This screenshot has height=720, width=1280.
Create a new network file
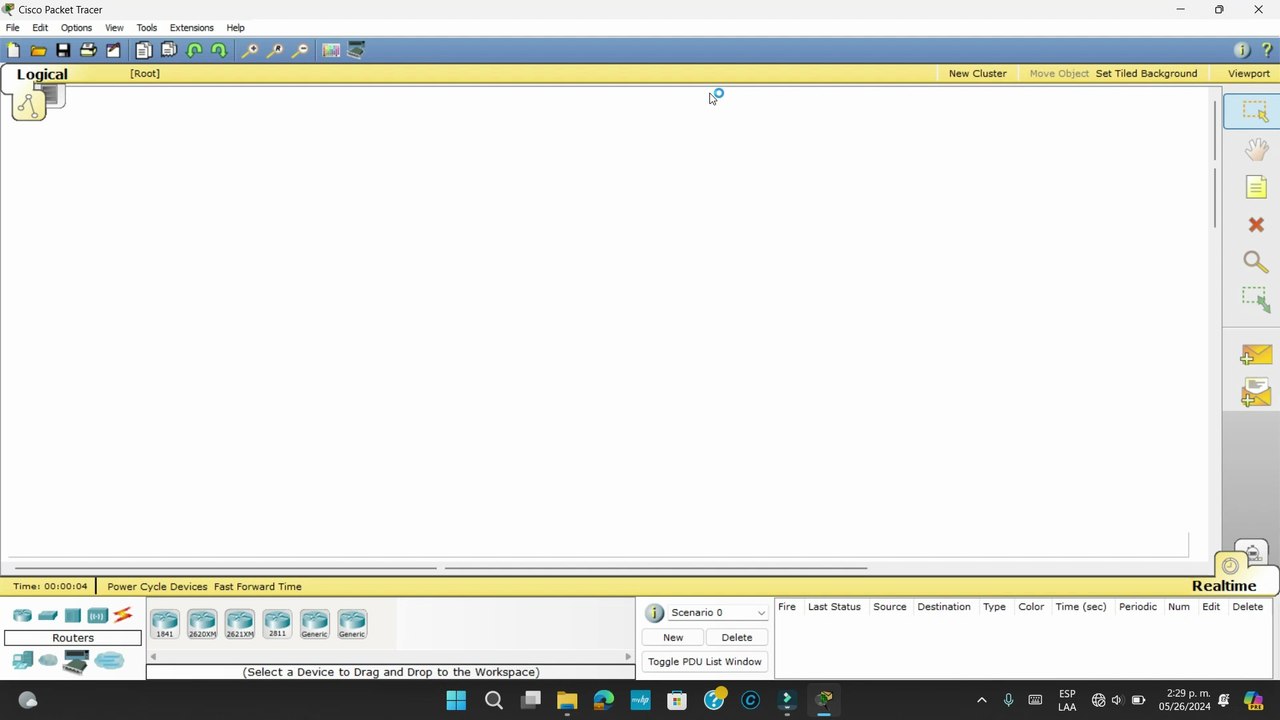(13, 50)
